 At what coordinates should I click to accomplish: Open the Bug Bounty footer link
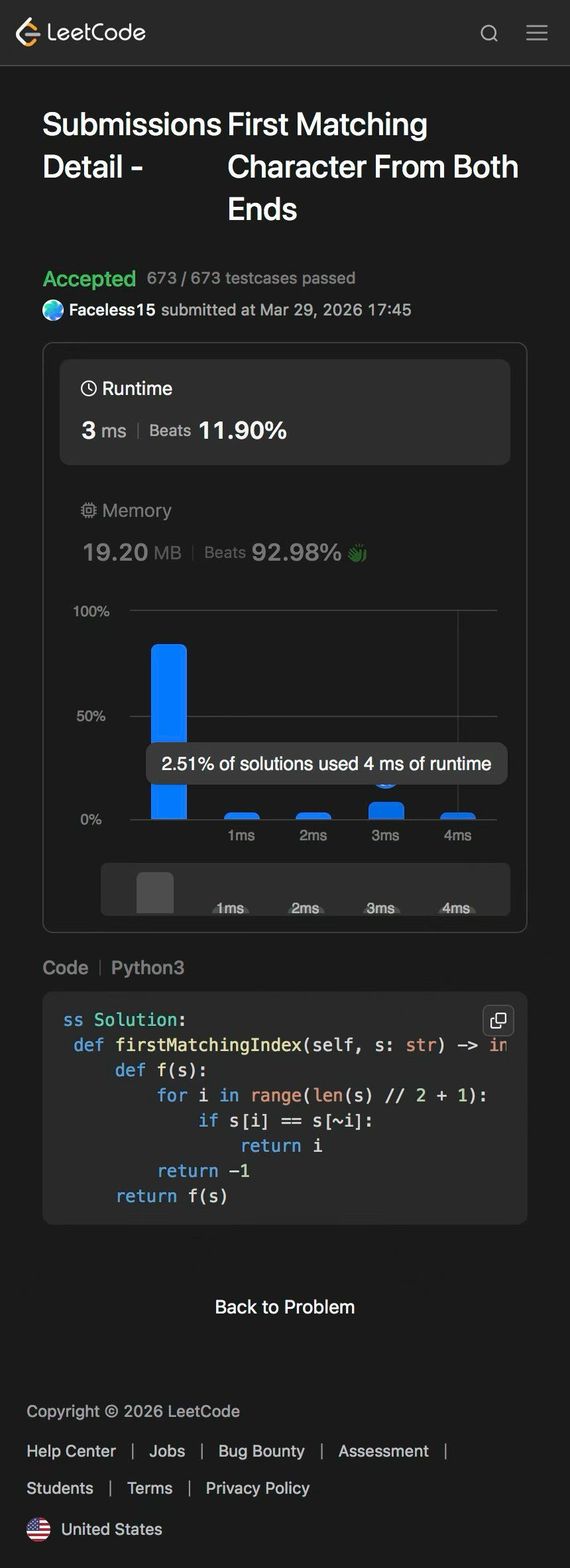point(261,1451)
